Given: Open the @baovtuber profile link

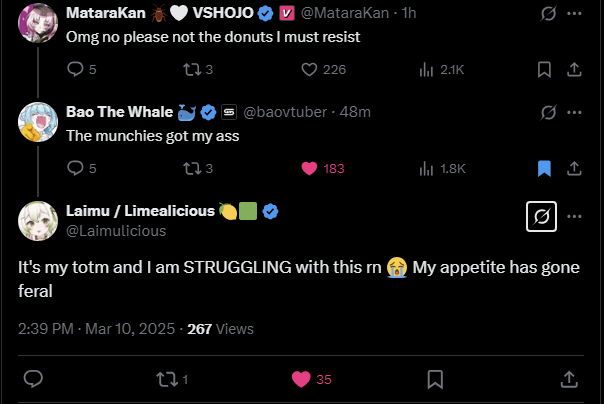Looking at the screenshot, I should point(283,112).
